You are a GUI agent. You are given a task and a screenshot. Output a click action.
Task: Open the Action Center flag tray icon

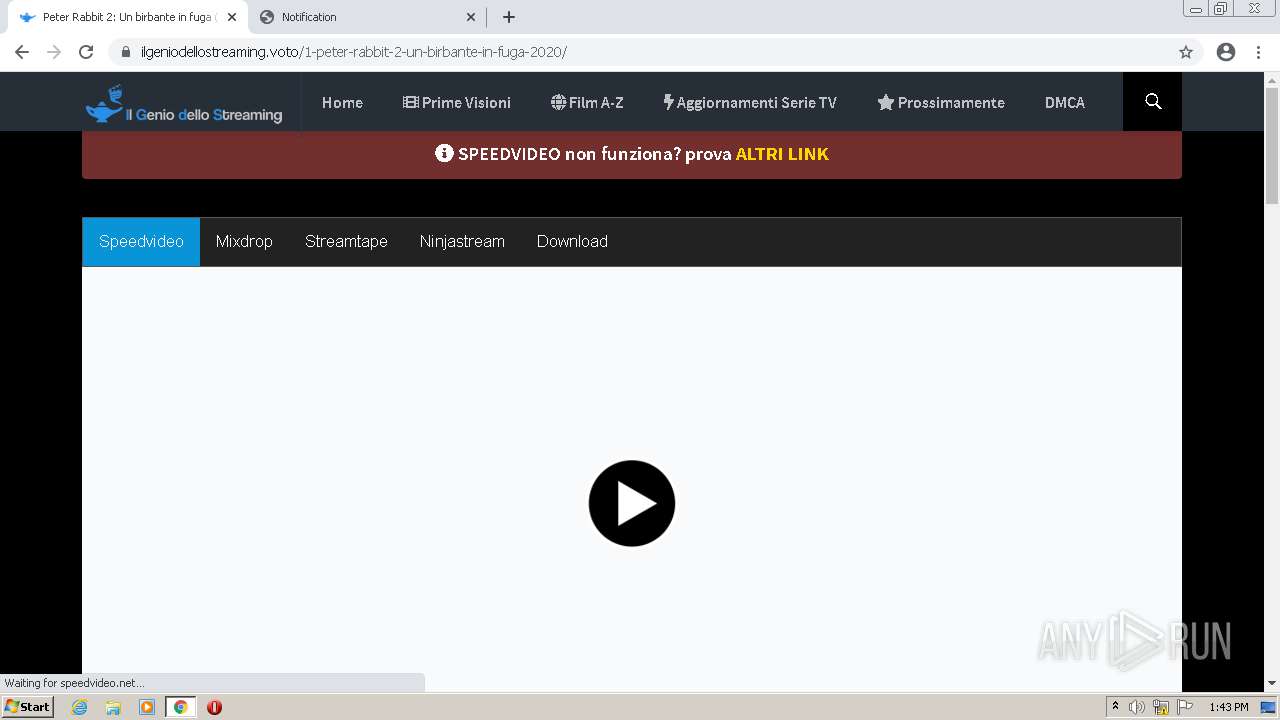coord(1185,707)
